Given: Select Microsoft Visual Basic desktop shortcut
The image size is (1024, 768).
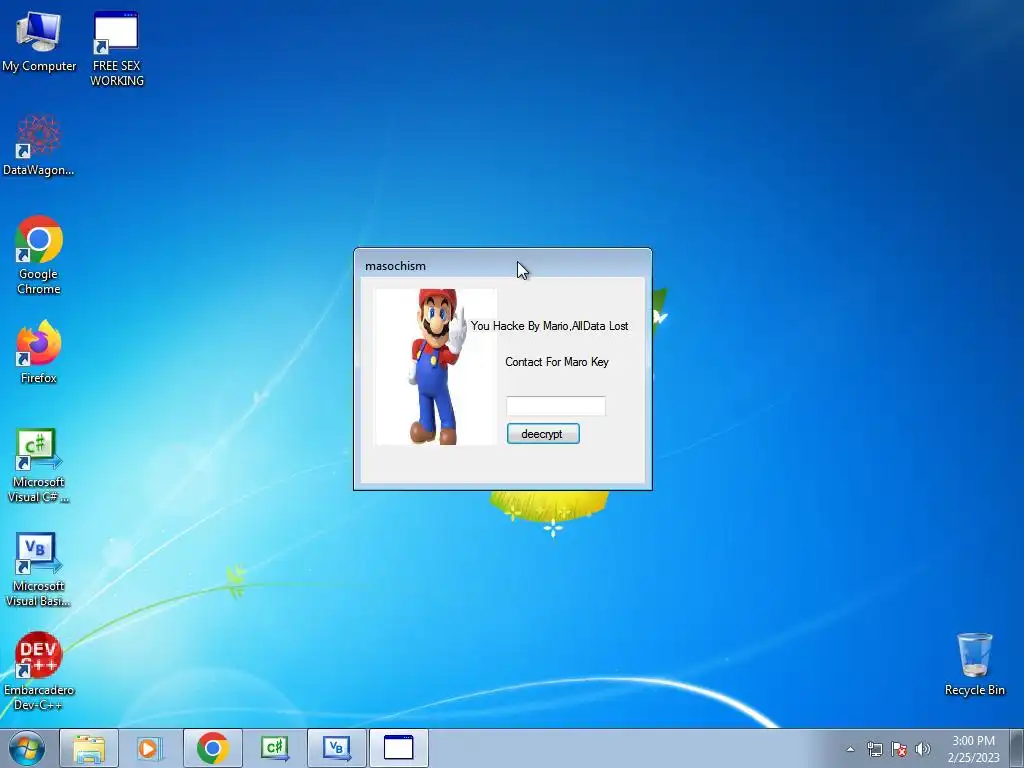Looking at the screenshot, I should pos(39,569).
